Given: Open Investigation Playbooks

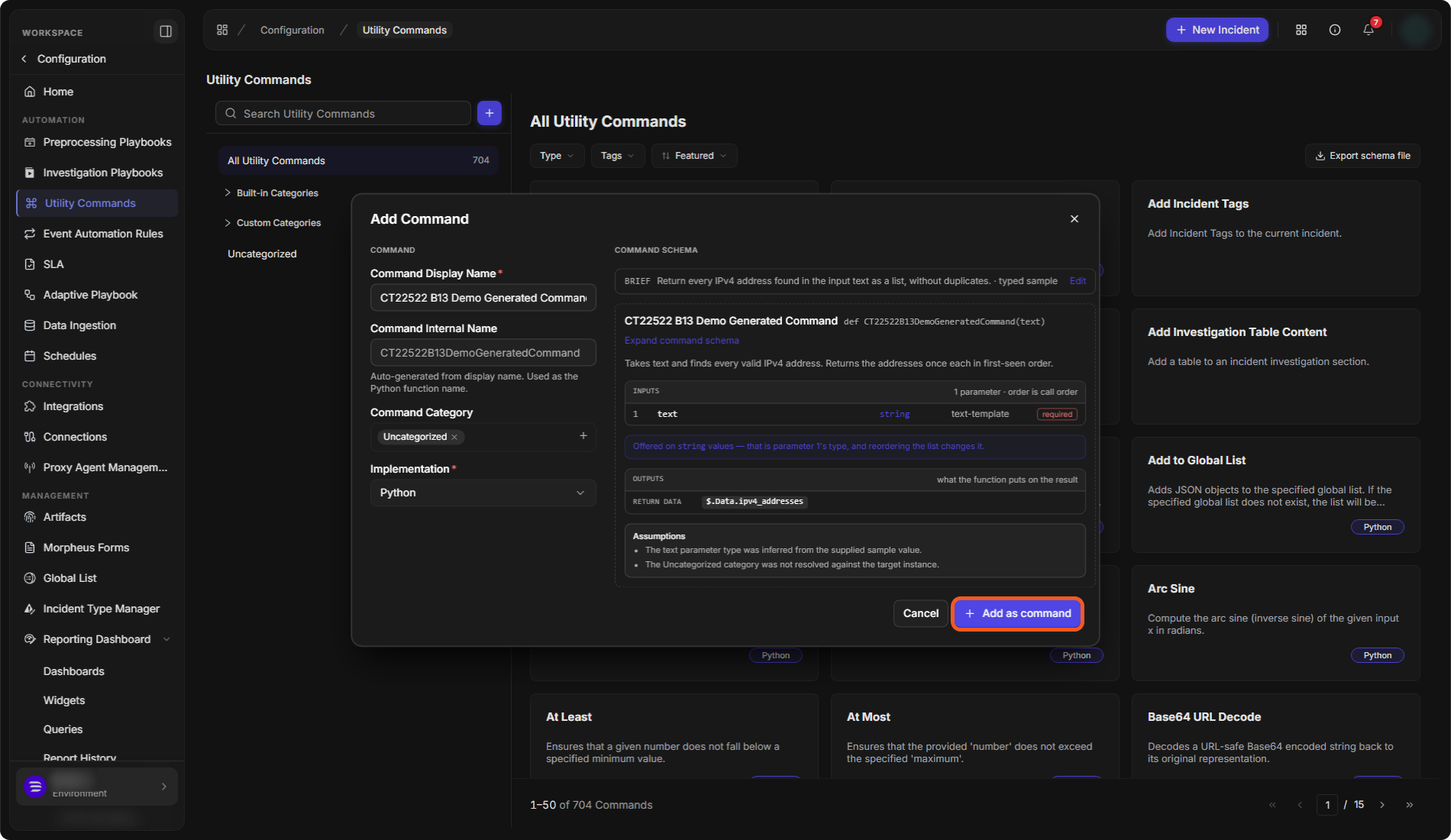Looking at the screenshot, I should [97, 173].
